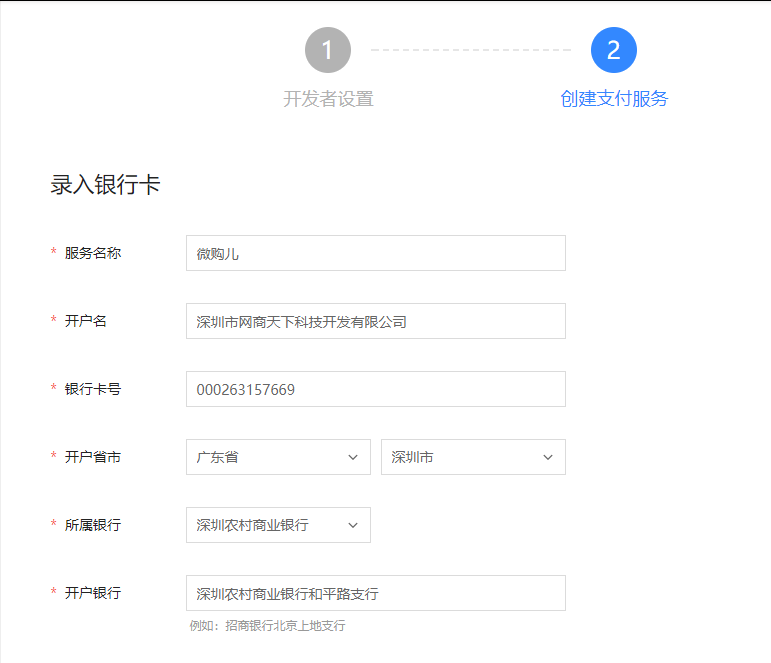
Task: Open the 深圳市 city dropdown
Action: pyautogui.click(x=473, y=457)
